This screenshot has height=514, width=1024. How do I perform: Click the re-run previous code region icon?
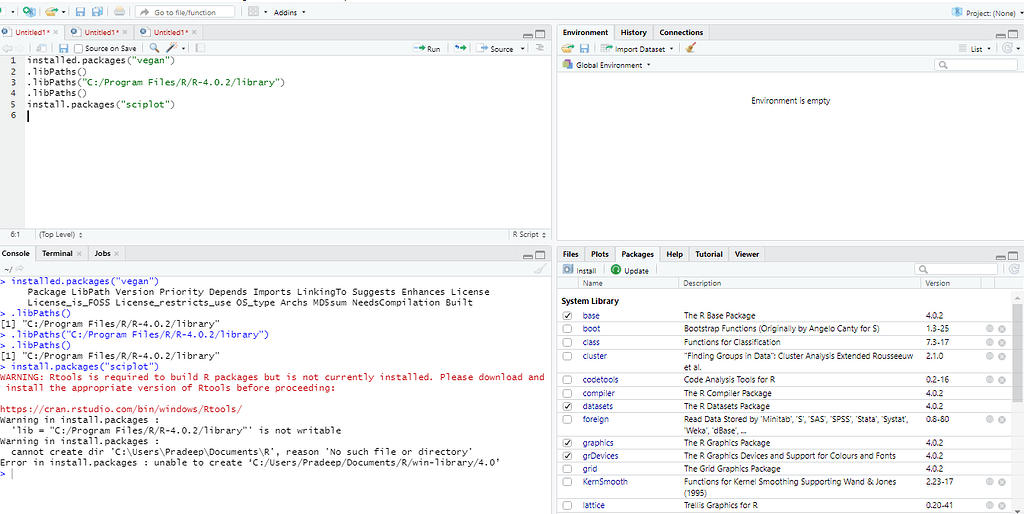(x=460, y=48)
